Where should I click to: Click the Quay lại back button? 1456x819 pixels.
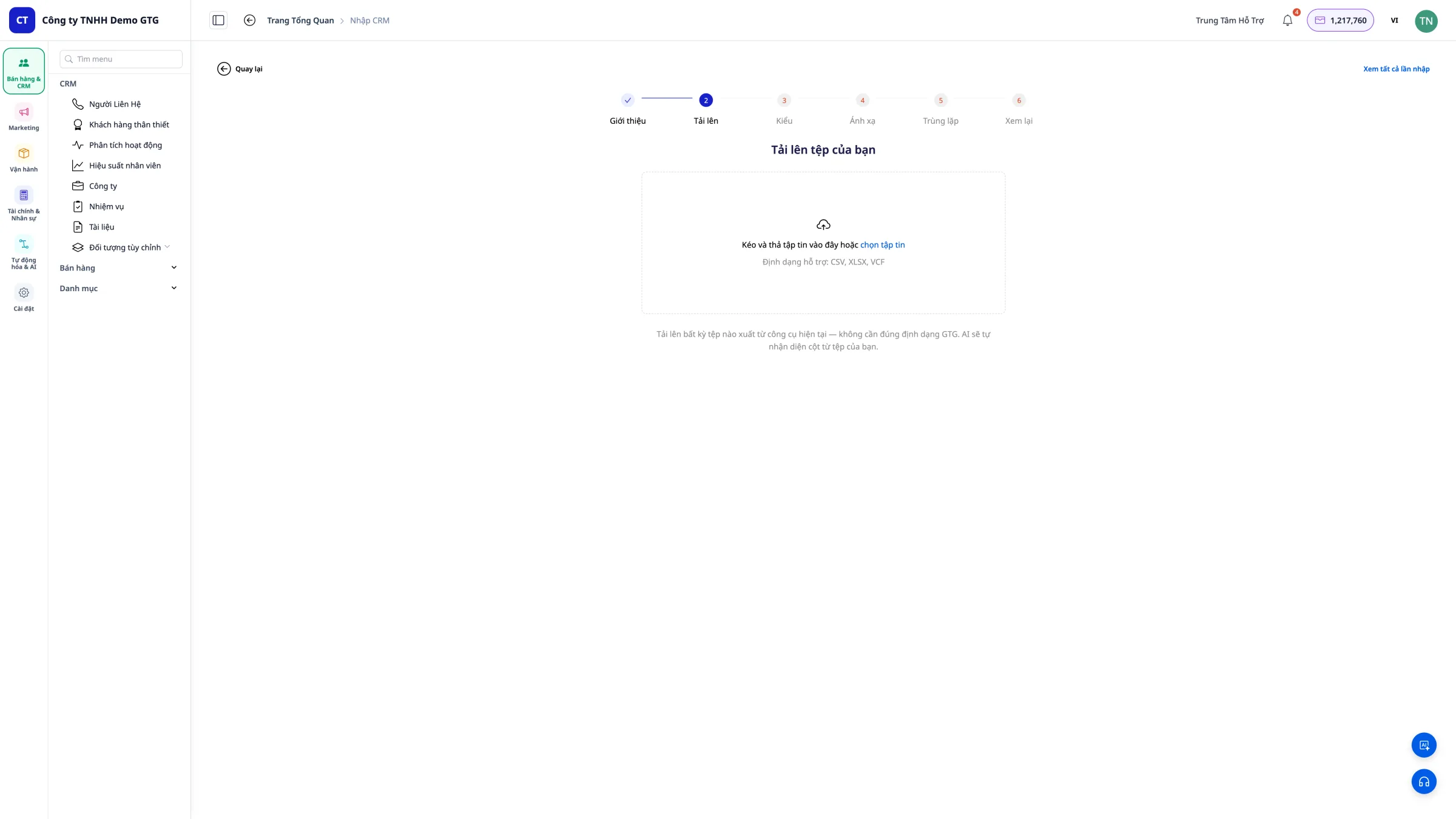[x=240, y=69]
